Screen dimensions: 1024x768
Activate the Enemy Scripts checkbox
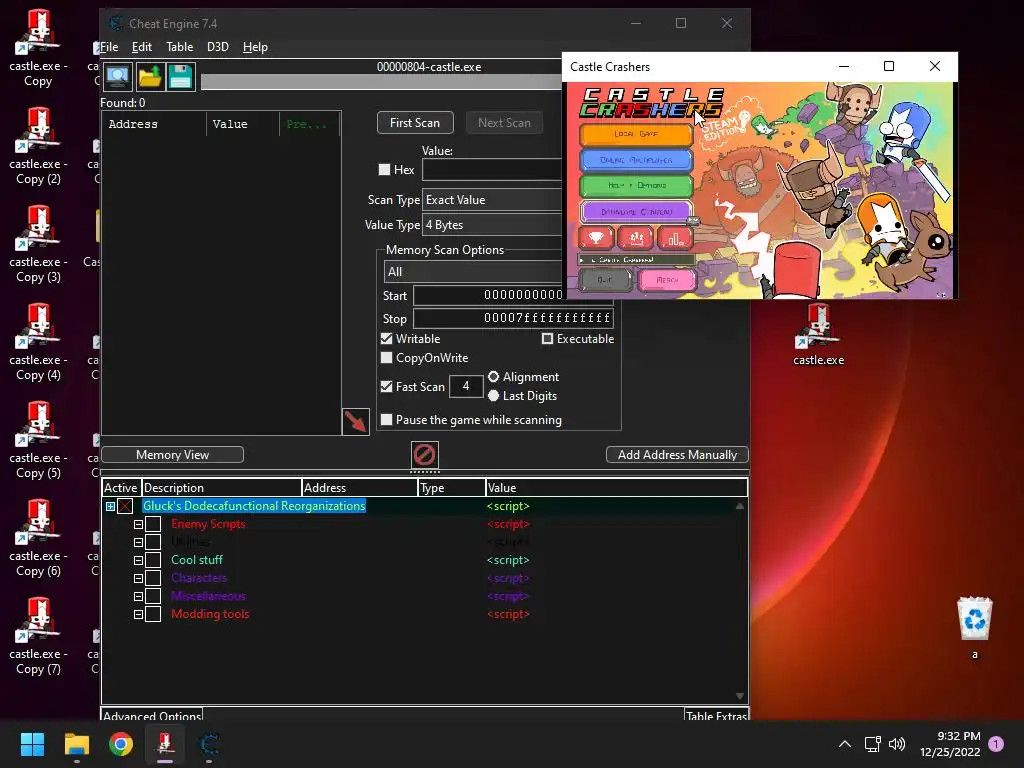[x=153, y=524]
